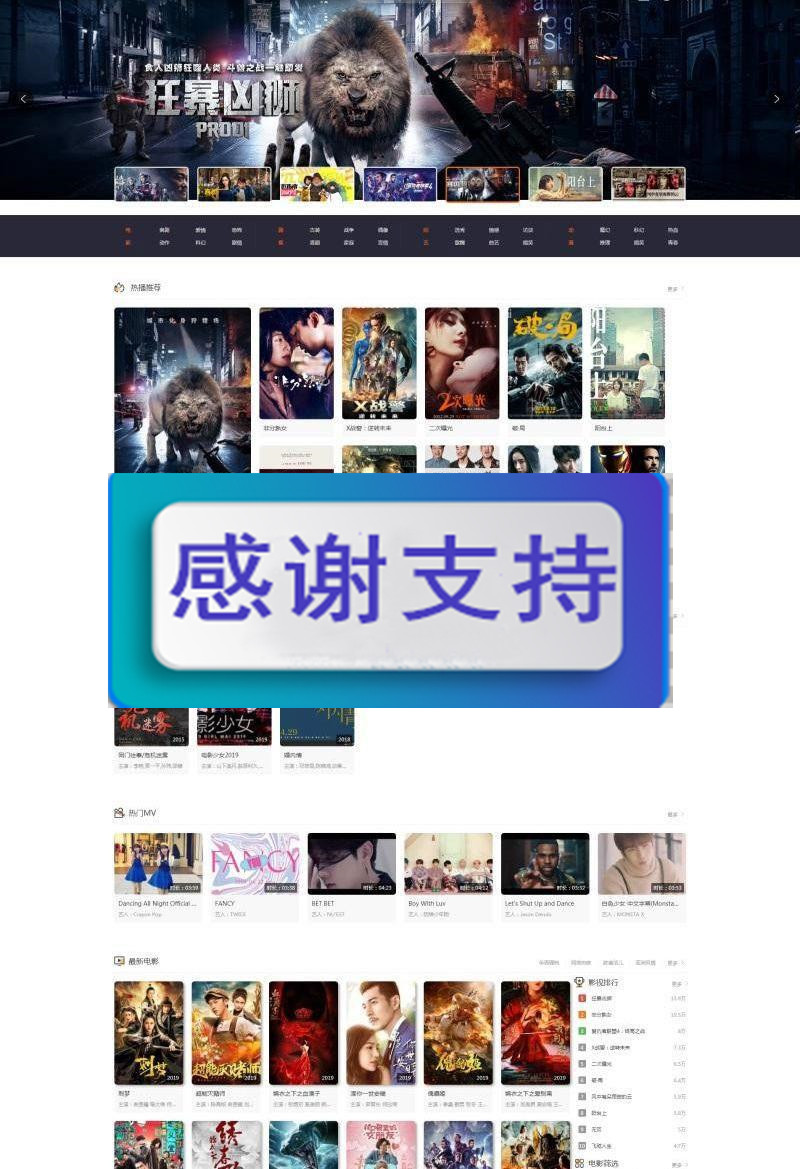
Task: Play Let's Shut Up and Dance video
Action: pos(545,864)
